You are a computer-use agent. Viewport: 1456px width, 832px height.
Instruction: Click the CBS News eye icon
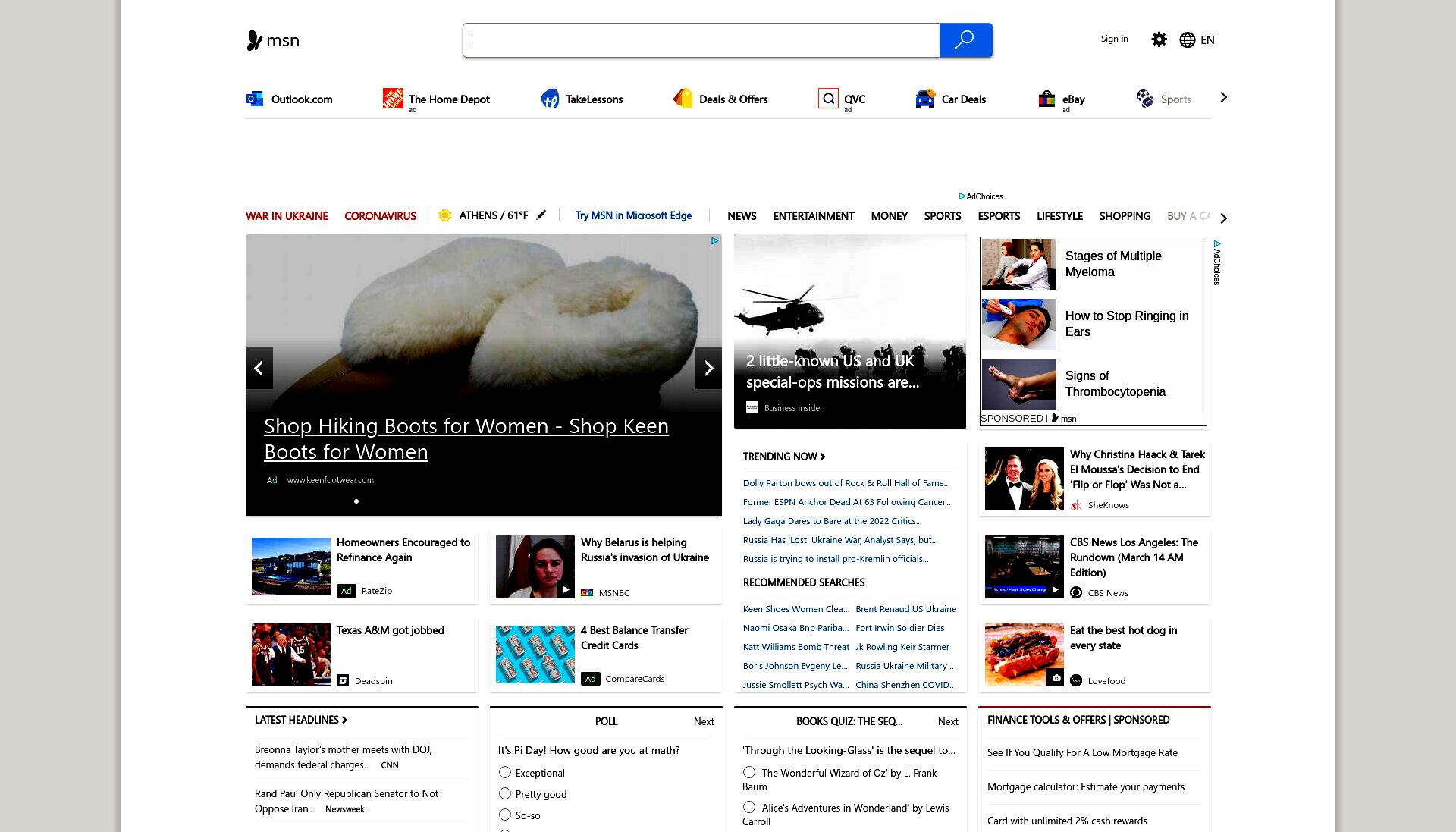1076,592
